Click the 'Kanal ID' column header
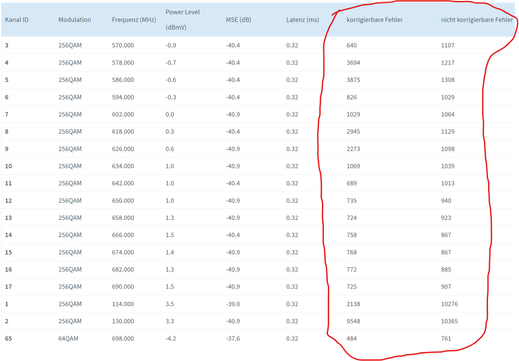Image resolution: width=519 pixels, height=361 pixels. (17, 20)
